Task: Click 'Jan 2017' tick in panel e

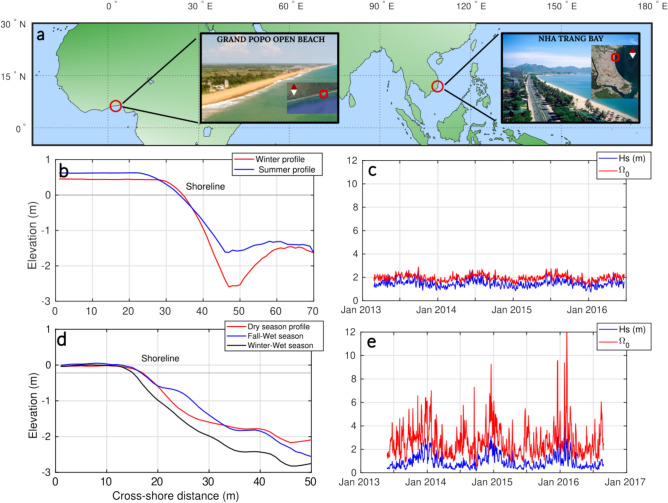Action: [625, 482]
